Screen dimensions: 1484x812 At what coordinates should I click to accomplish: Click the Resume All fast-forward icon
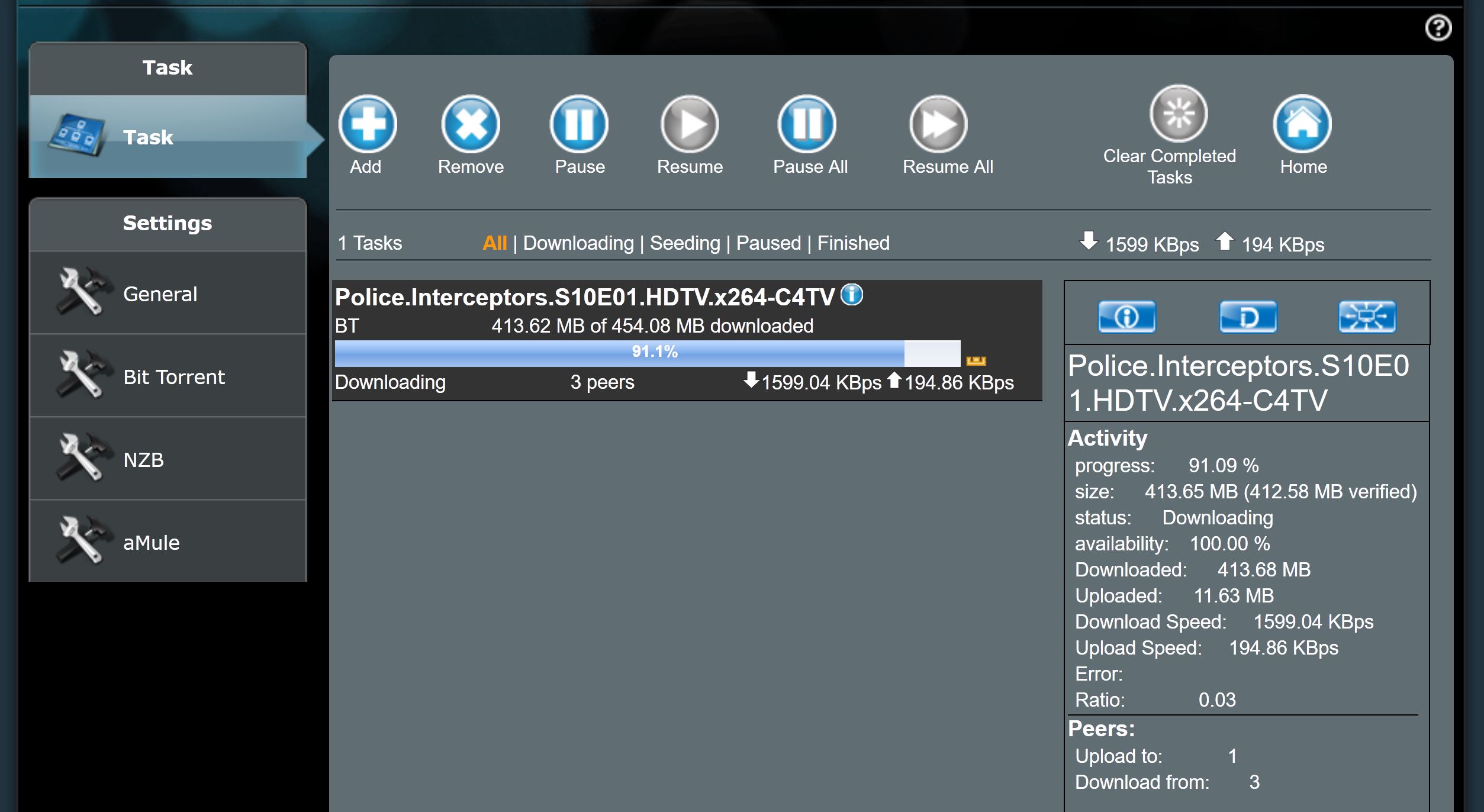pyautogui.click(x=938, y=124)
